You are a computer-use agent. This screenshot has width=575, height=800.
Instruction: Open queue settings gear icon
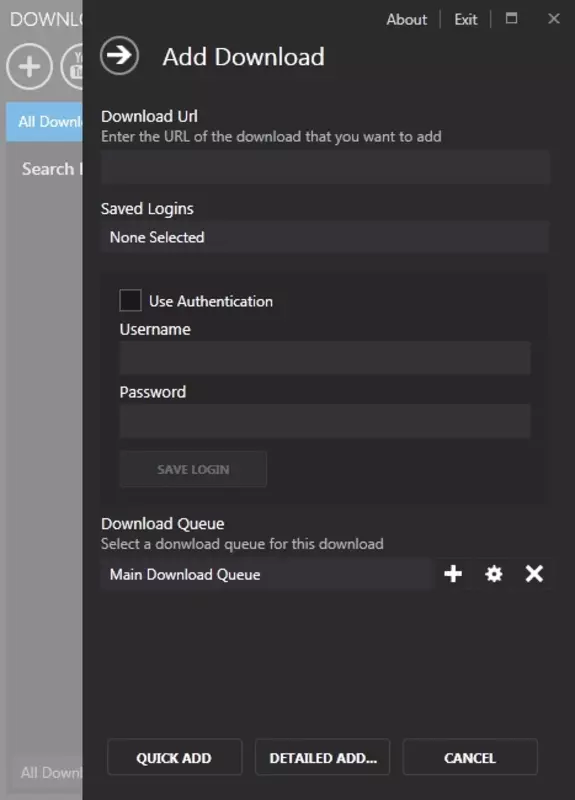tap(493, 574)
